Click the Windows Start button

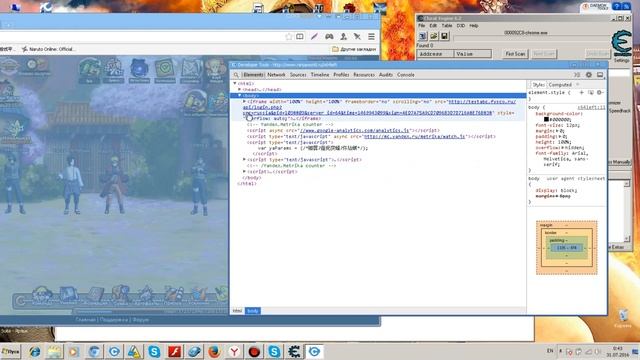click(x=11, y=351)
